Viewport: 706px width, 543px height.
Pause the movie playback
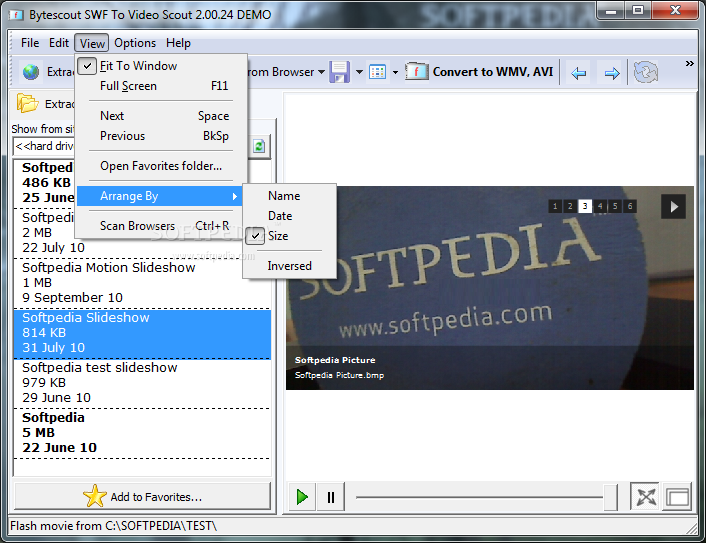point(331,497)
